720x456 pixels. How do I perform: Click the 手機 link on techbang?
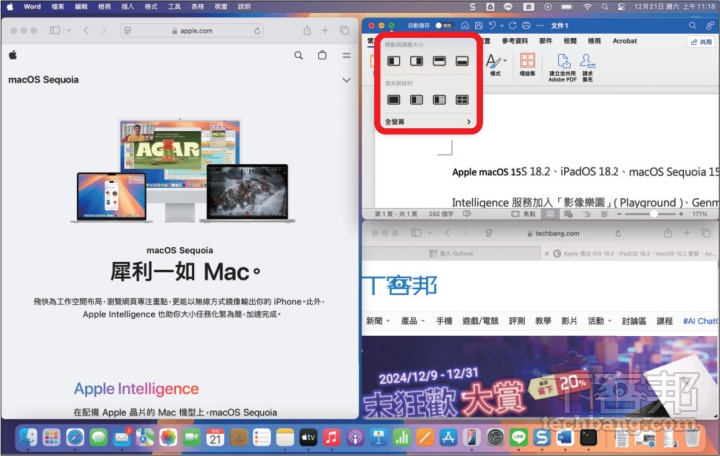[444, 321]
